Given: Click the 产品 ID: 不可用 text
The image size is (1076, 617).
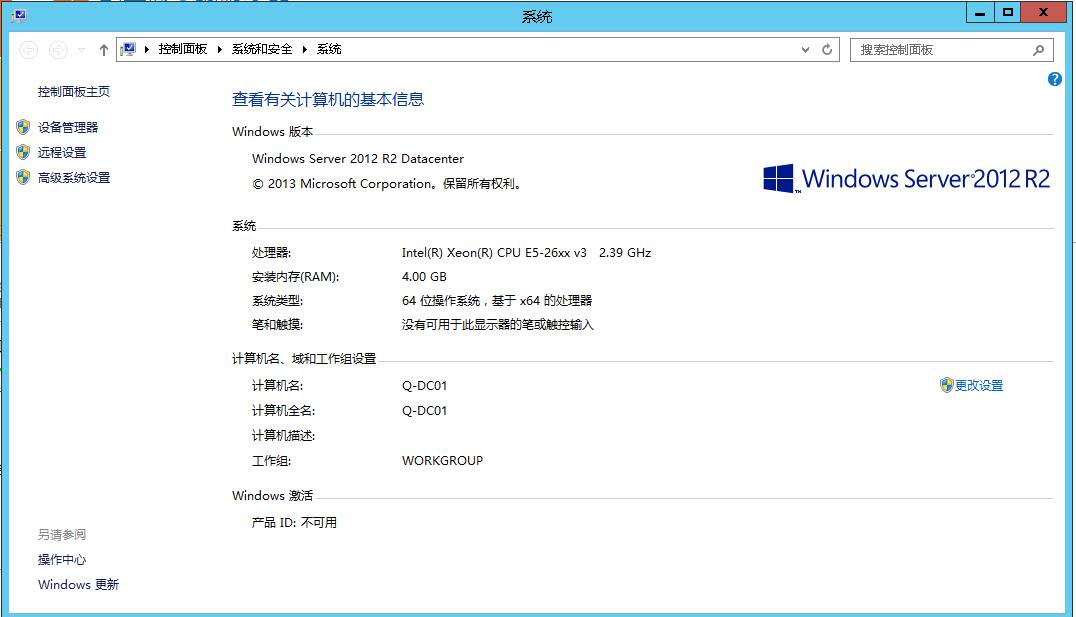Looking at the screenshot, I should coord(294,522).
